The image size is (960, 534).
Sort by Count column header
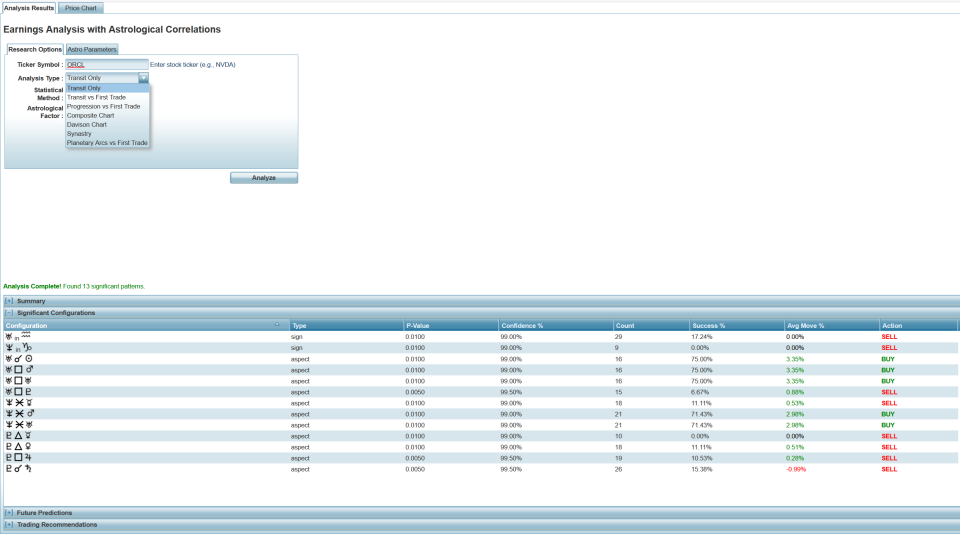(651, 326)
